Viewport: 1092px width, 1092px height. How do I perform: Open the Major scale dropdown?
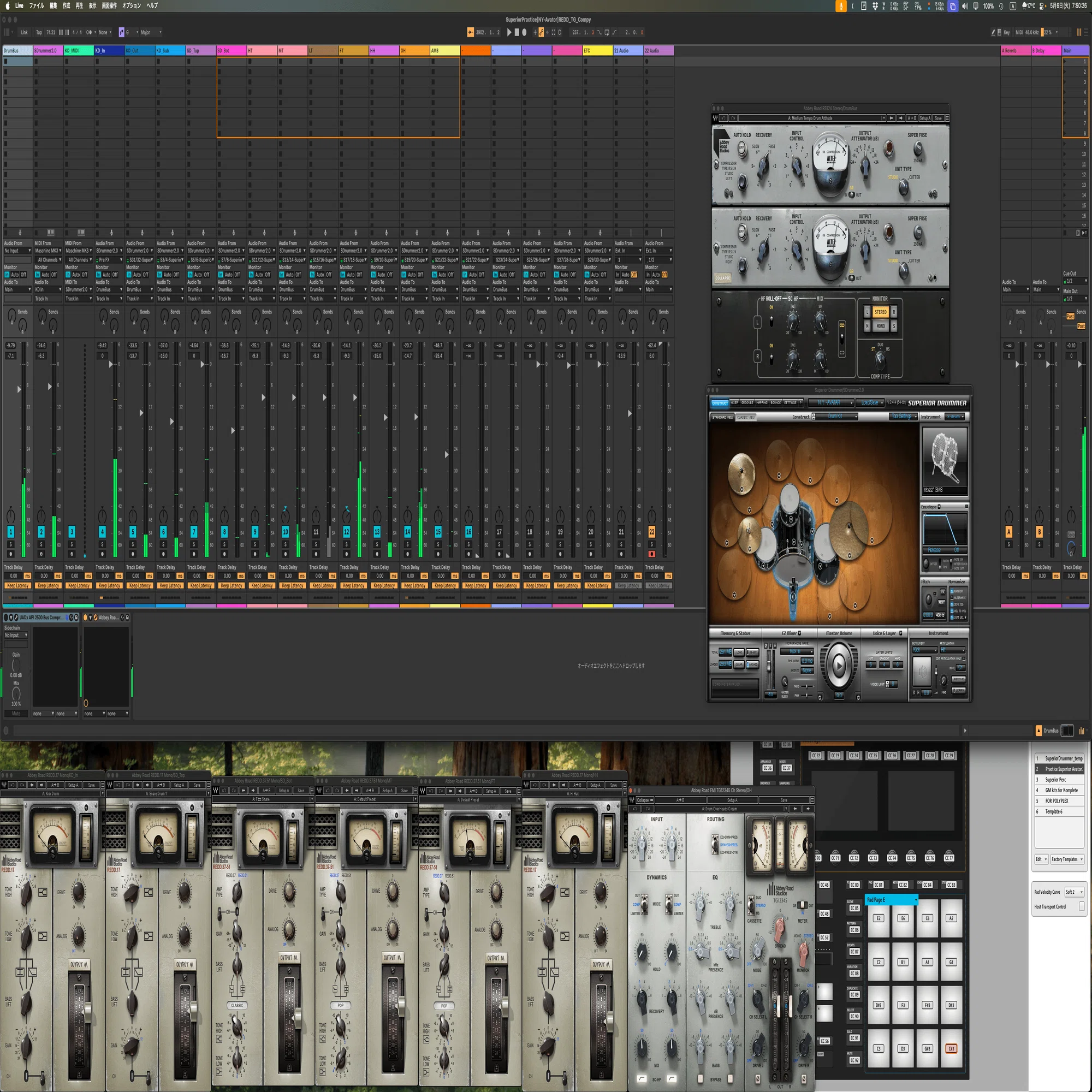coord(150,32)
